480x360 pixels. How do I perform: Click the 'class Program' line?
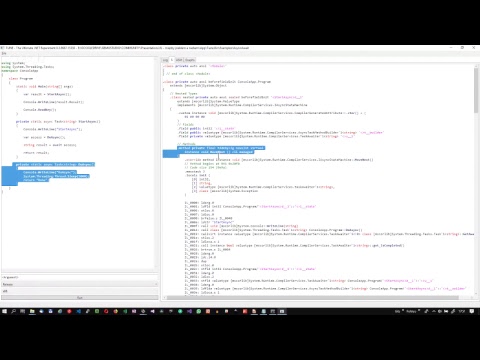point(21,79)
